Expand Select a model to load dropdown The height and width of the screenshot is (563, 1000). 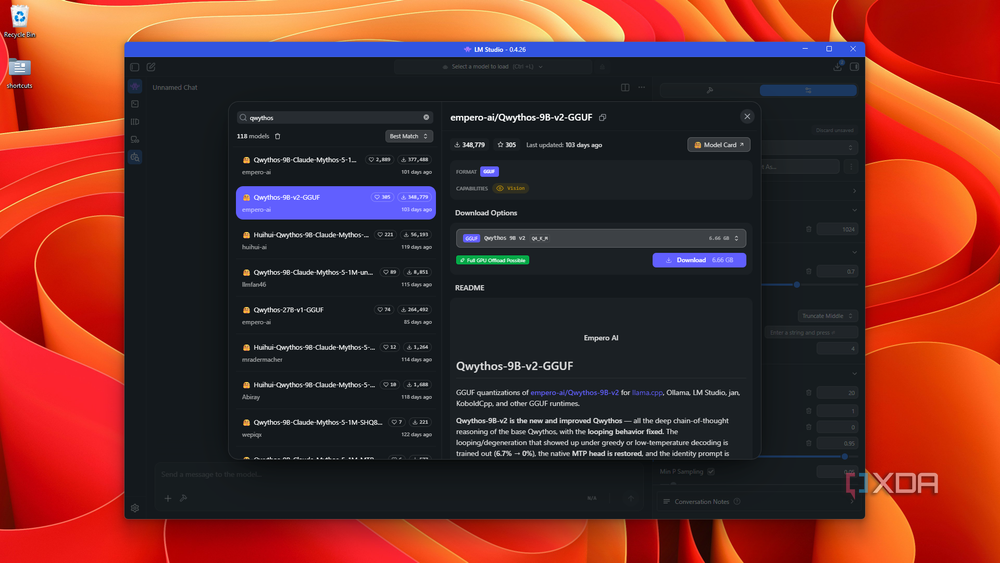(x=493, y=66)
